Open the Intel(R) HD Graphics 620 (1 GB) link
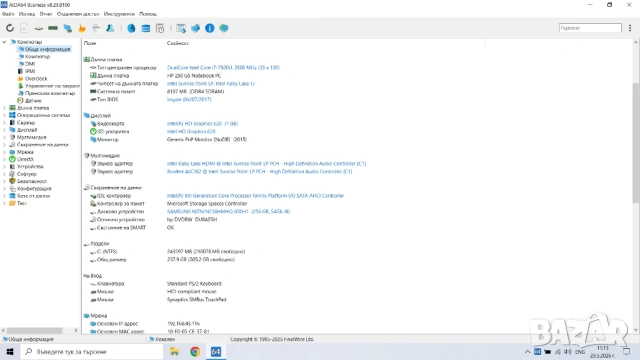Image resolution: width=640 pixels, height=360 pixels. pos(202,123)
